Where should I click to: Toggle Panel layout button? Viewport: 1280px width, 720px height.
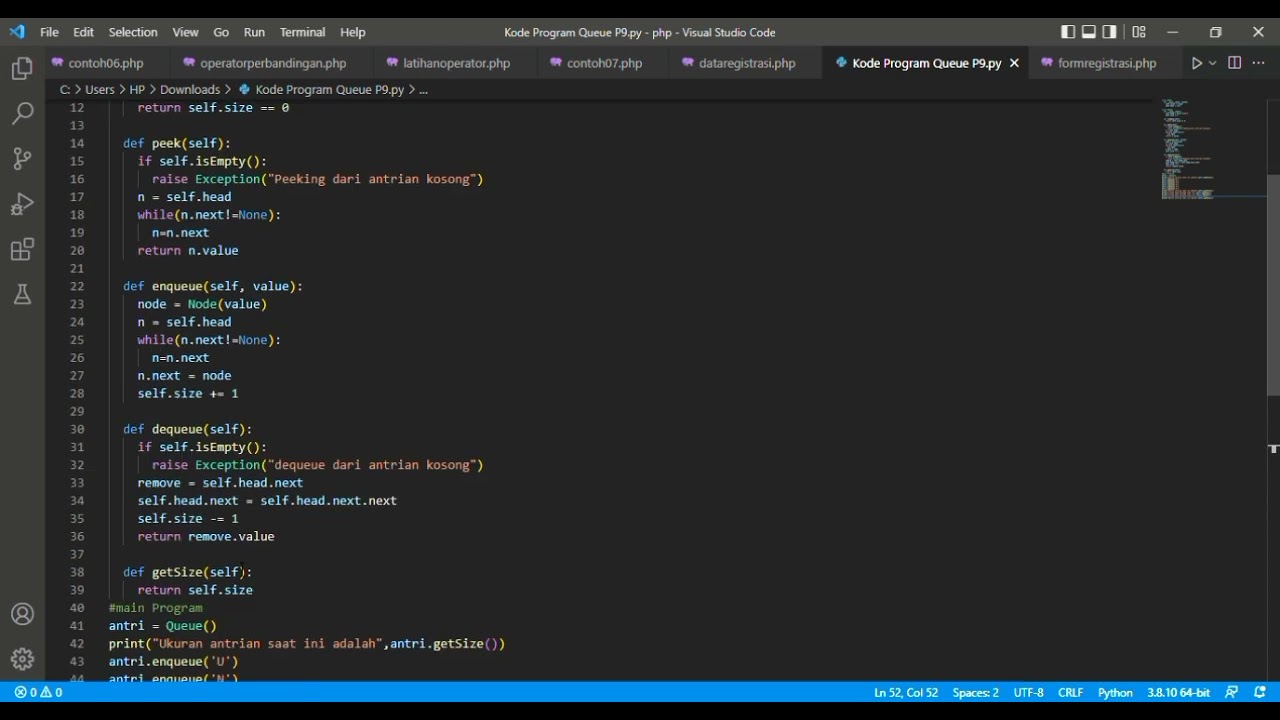tap(1089, 32)
